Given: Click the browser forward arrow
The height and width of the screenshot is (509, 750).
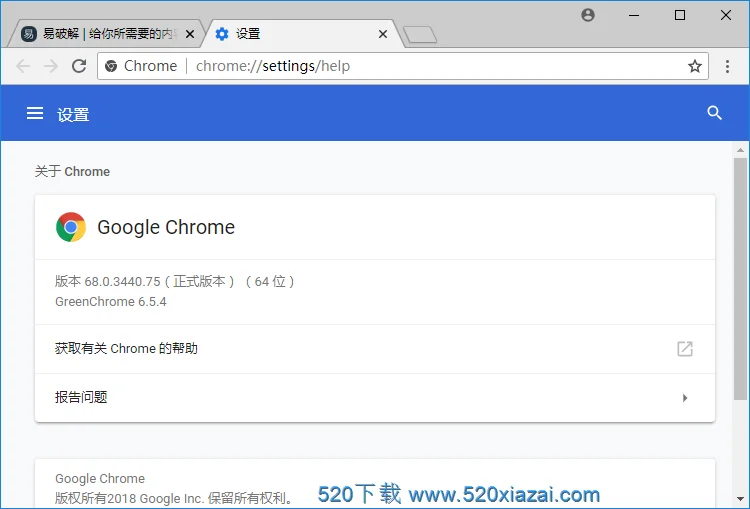Looking at the screenshot, I should click(51, 66).
